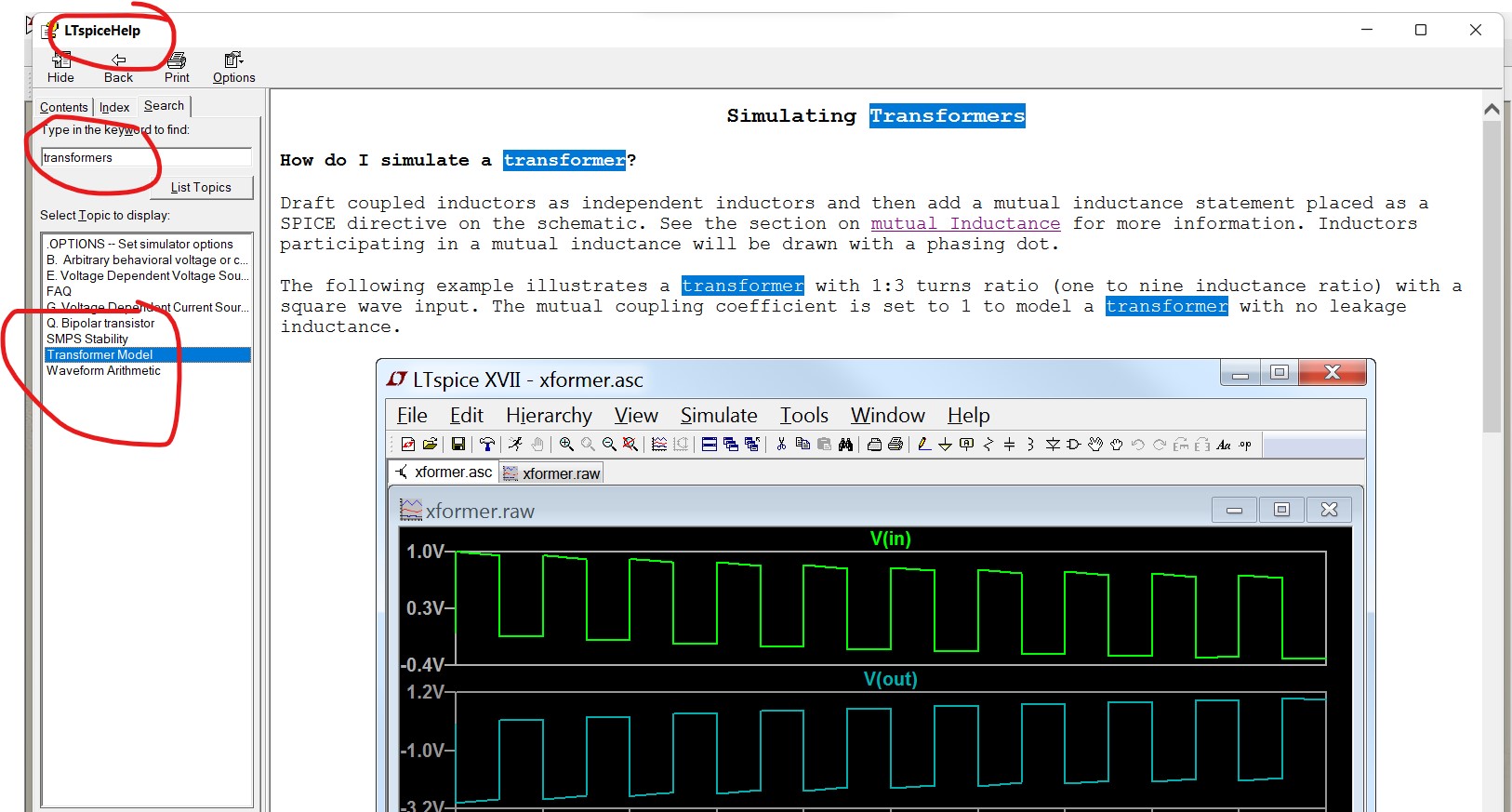Follow the mutual Inductance link
The height and width of the screenshot is (812, 1512).
click(x=965, y=223)
